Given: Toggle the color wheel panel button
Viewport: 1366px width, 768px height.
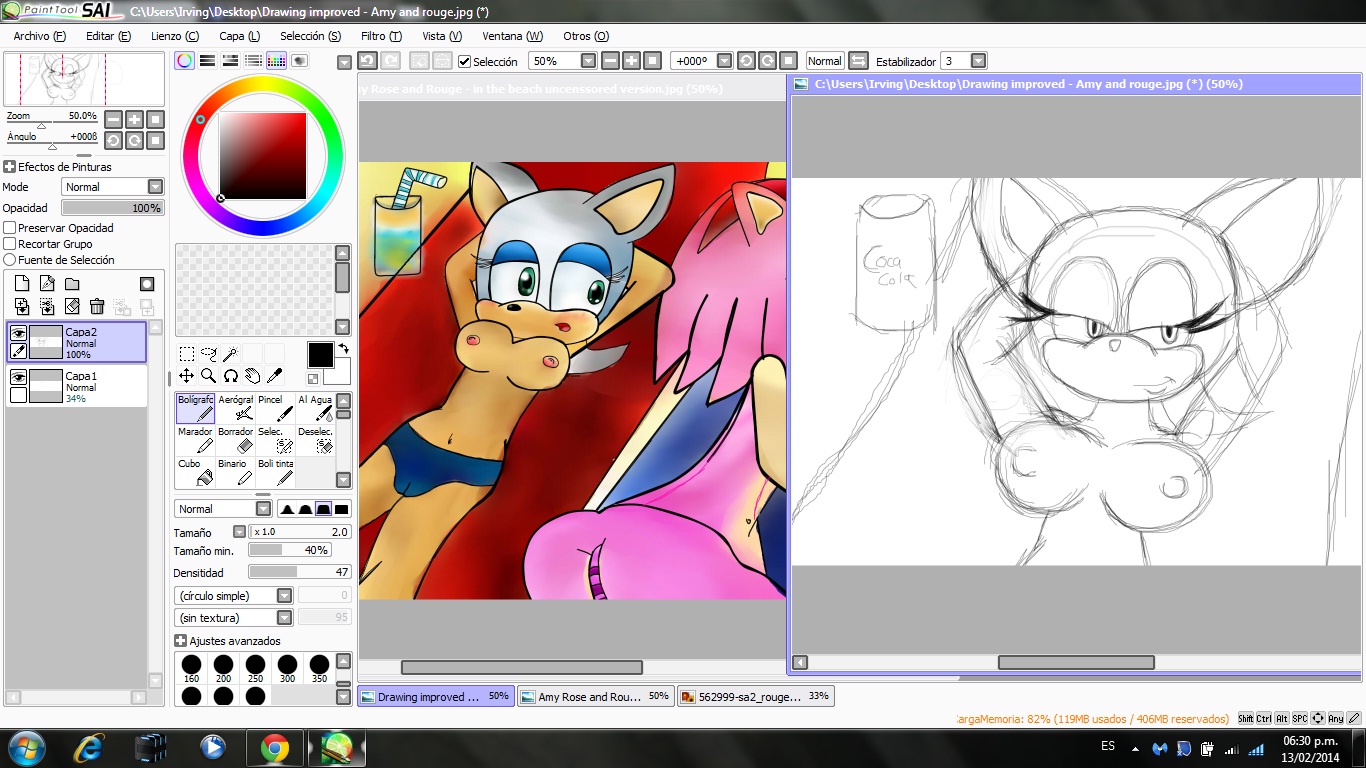Looking at the screenshot, I should point(185,61).
